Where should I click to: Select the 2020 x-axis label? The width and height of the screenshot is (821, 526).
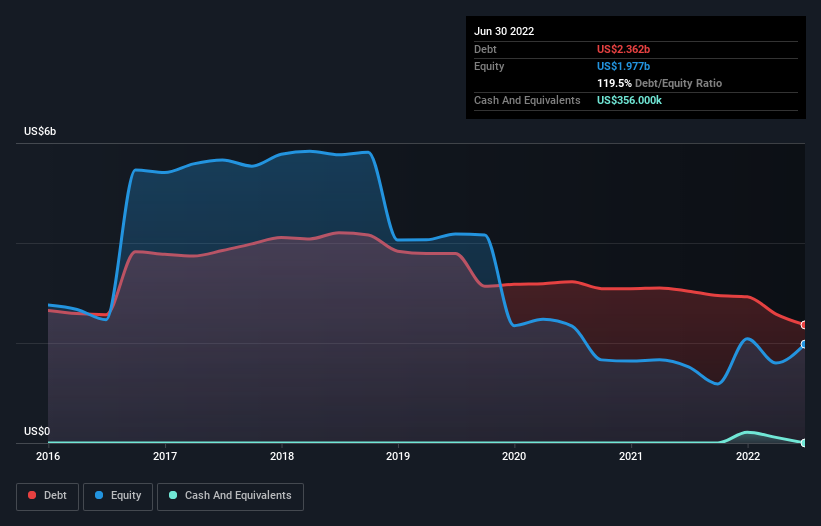[x=514, y=456]
